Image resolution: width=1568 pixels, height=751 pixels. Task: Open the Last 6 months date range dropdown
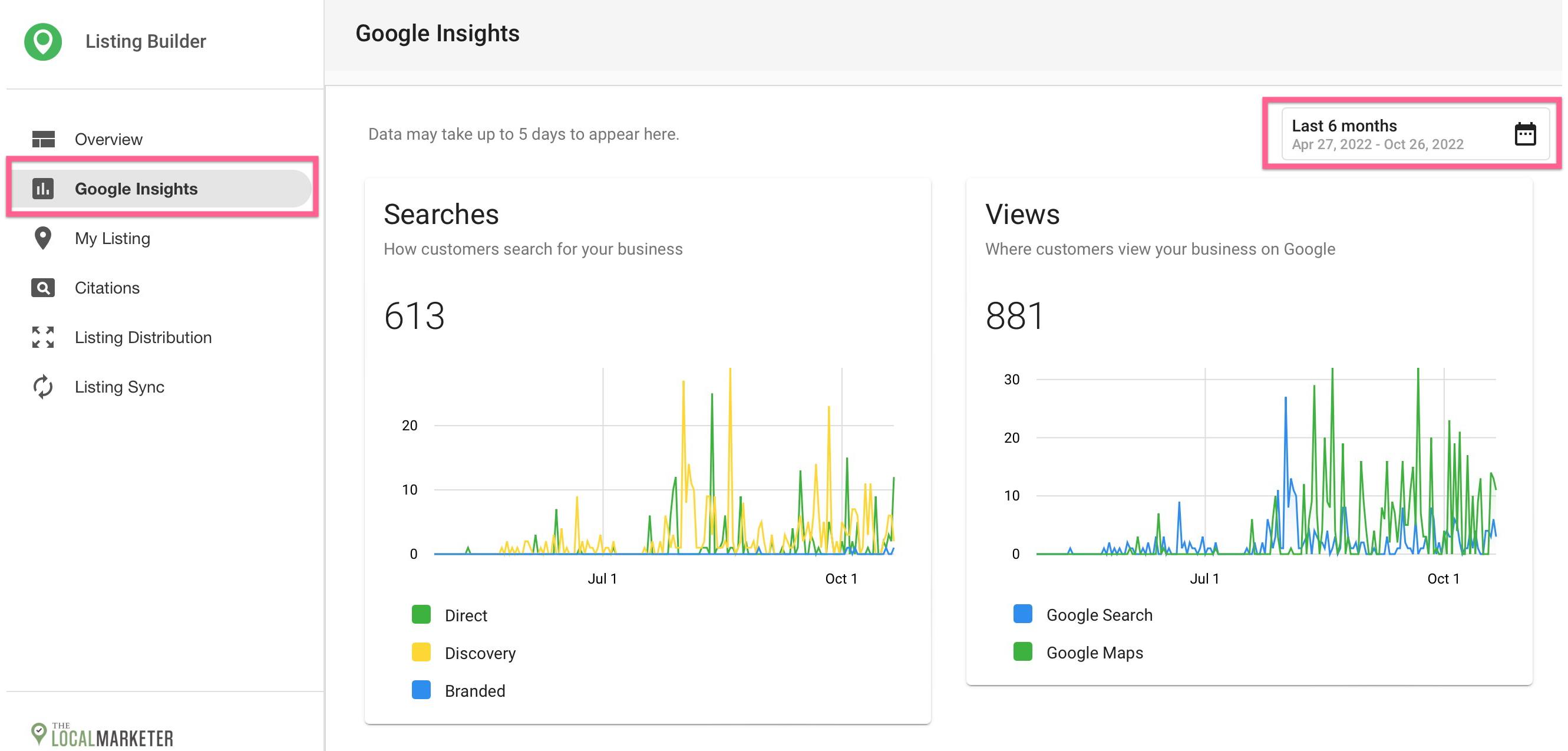click(x=1415, y=134)
